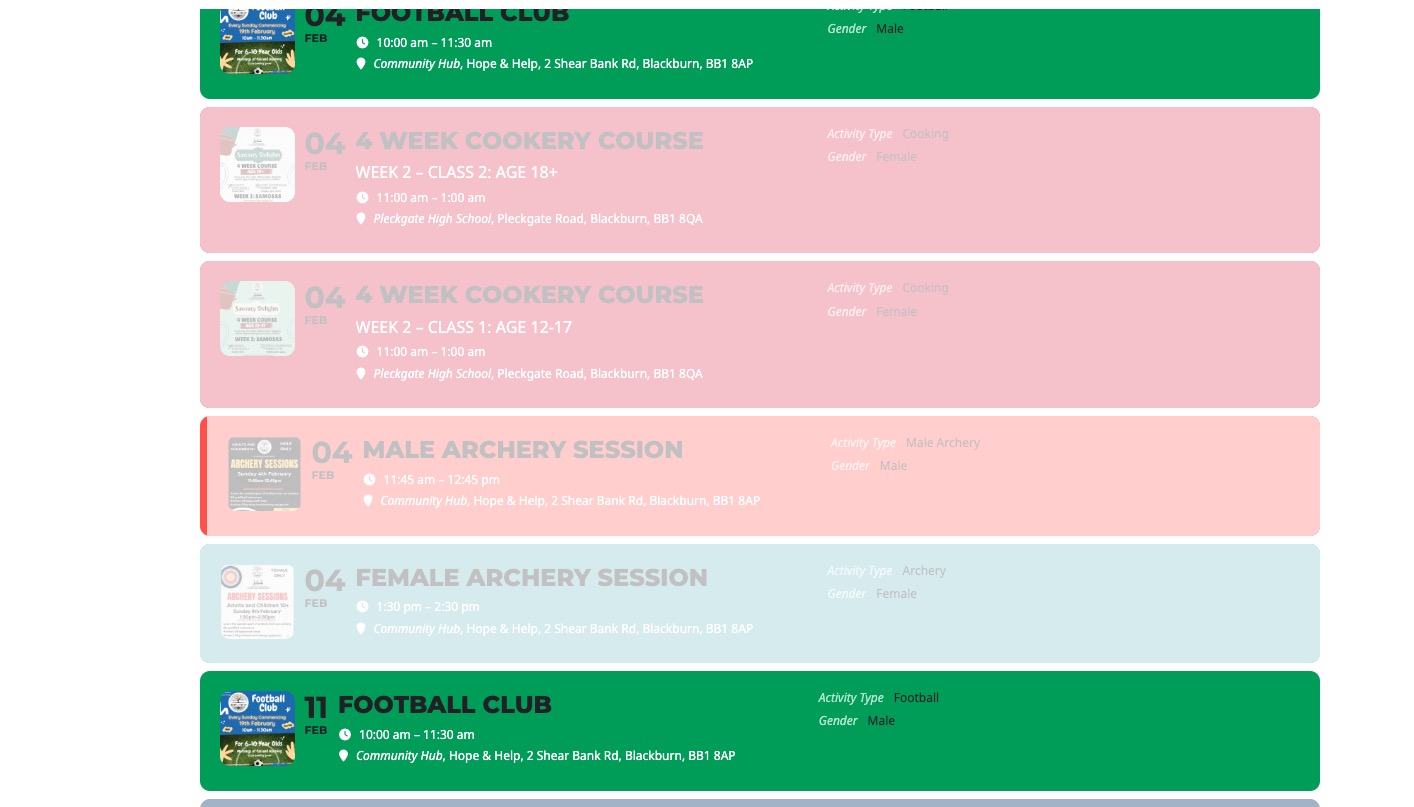Open Female Archery Session flyer thumbnail
Screen dimensions: 1414x807
257,602
